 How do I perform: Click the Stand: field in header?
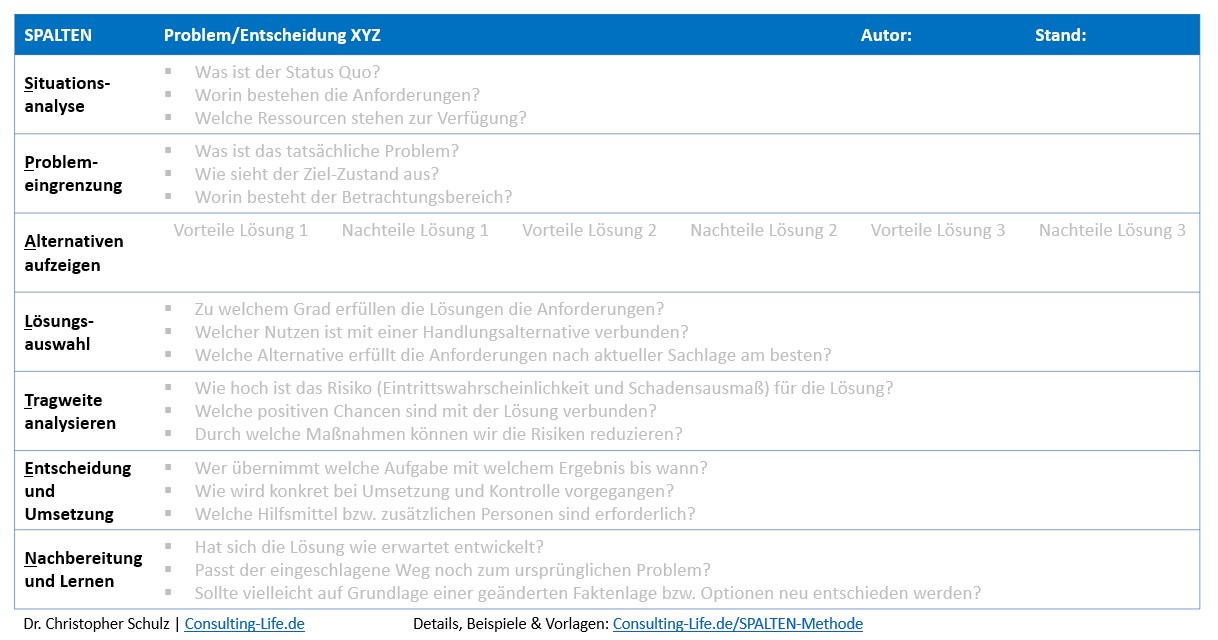(x=1060, y=35)
